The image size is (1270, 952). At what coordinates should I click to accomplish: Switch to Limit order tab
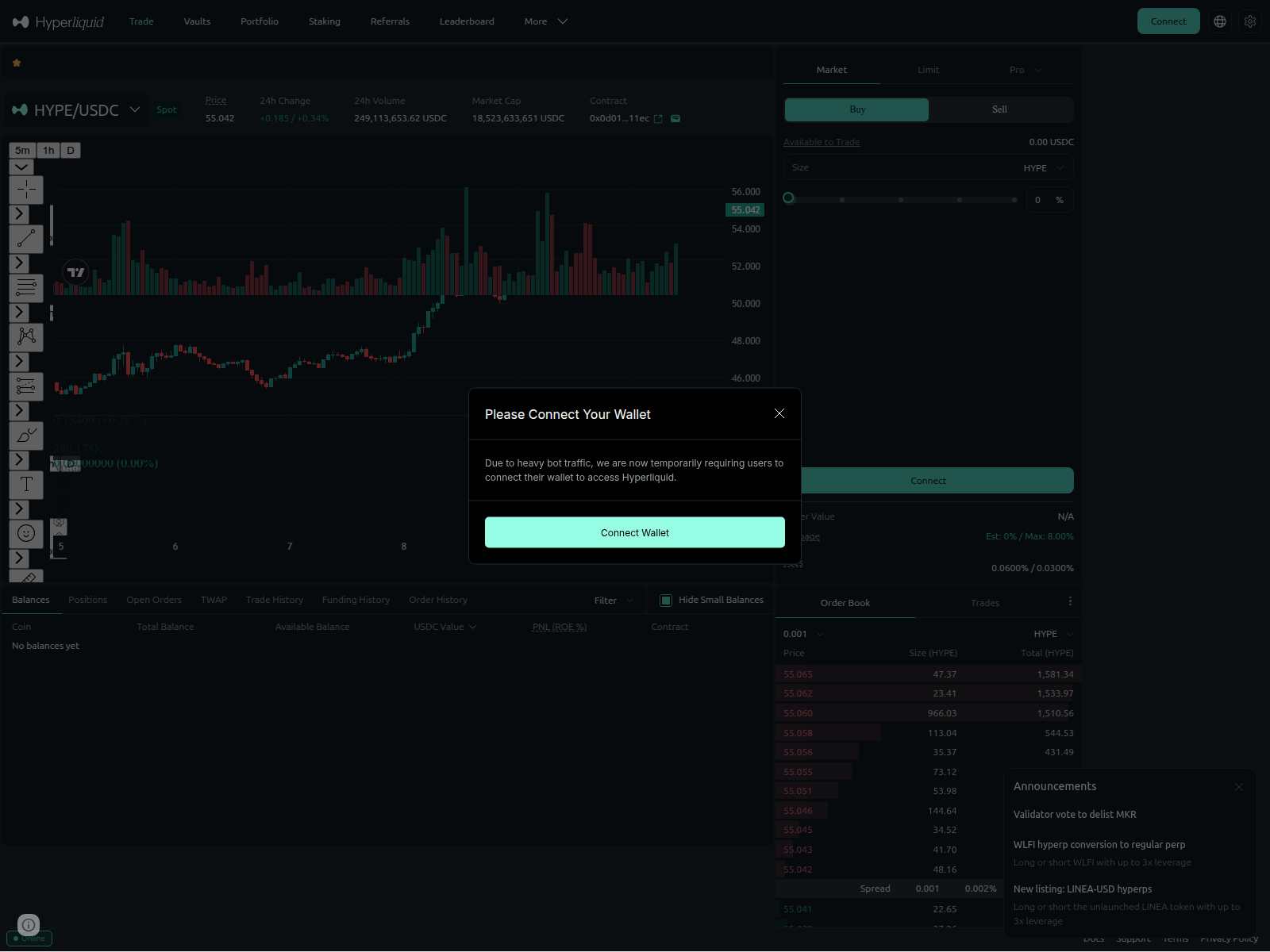929,70
